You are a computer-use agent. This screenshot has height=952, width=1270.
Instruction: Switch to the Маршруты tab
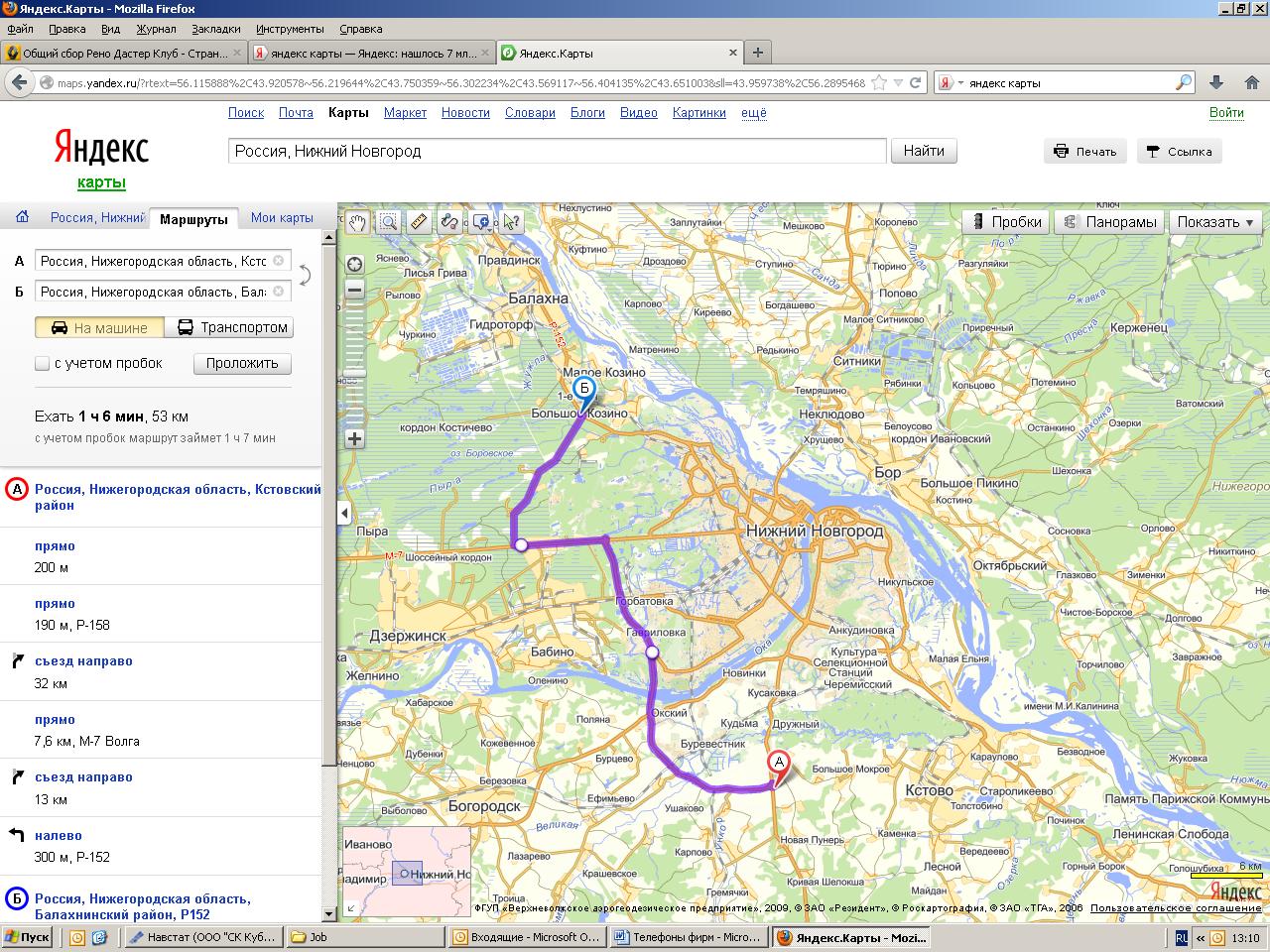(x=193, y=219)
